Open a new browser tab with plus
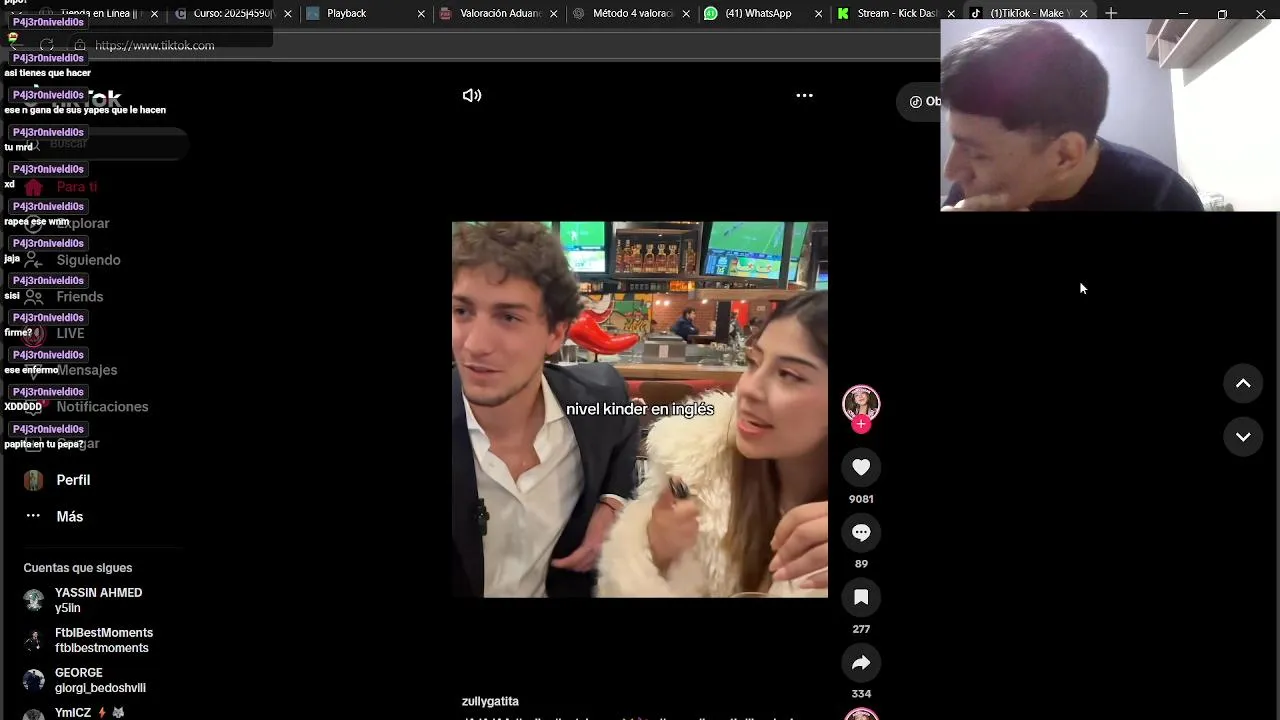The width and height of the screenshot is (1280, 720). click(1111, 13)
